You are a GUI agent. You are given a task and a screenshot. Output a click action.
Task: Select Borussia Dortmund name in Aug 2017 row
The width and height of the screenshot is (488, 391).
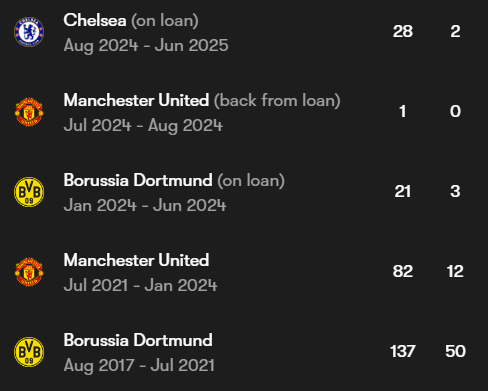[x=138, y=340]
